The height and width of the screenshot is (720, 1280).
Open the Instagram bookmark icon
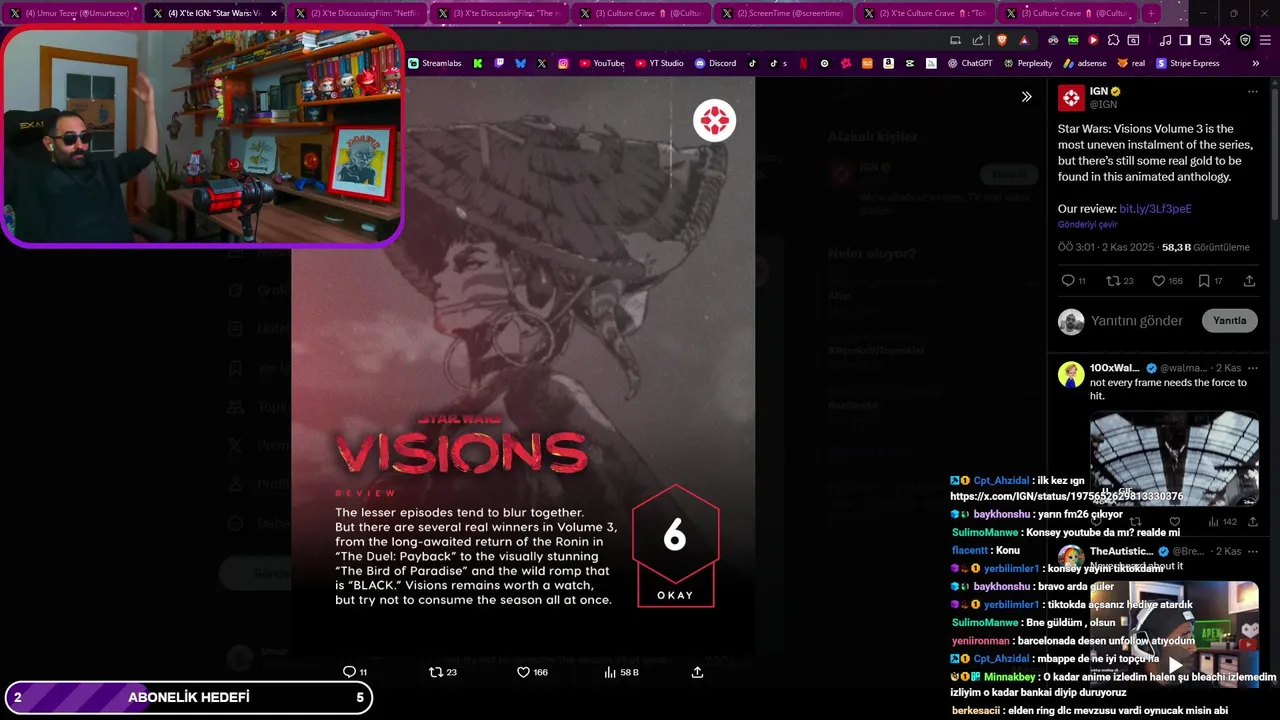click(563, 63)
